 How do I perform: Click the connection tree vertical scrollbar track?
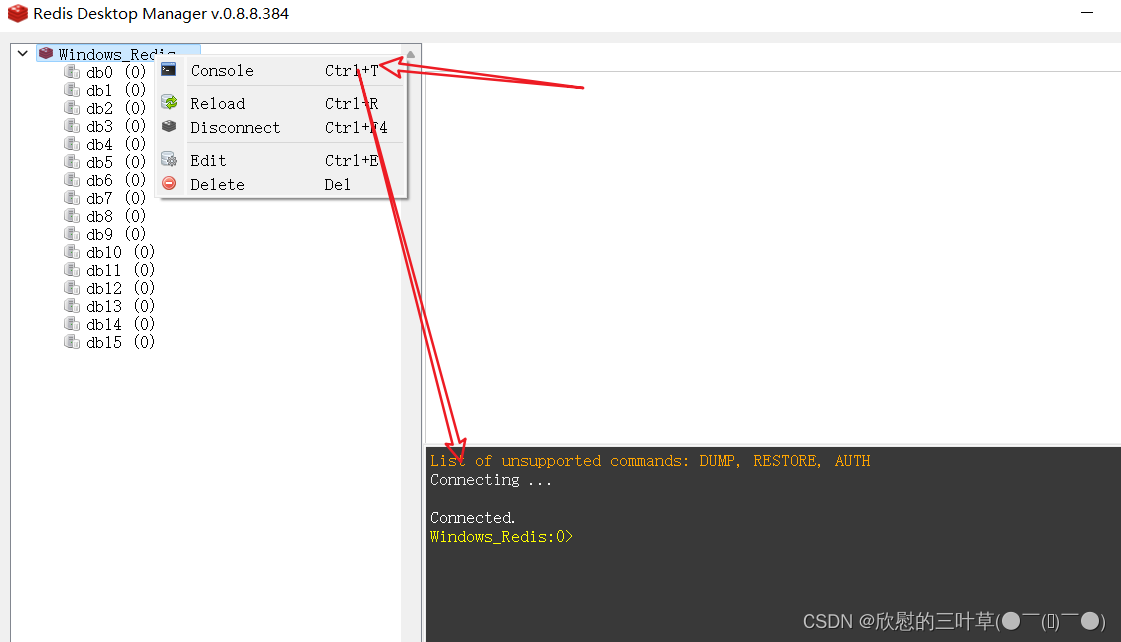(x=410, y=350)
